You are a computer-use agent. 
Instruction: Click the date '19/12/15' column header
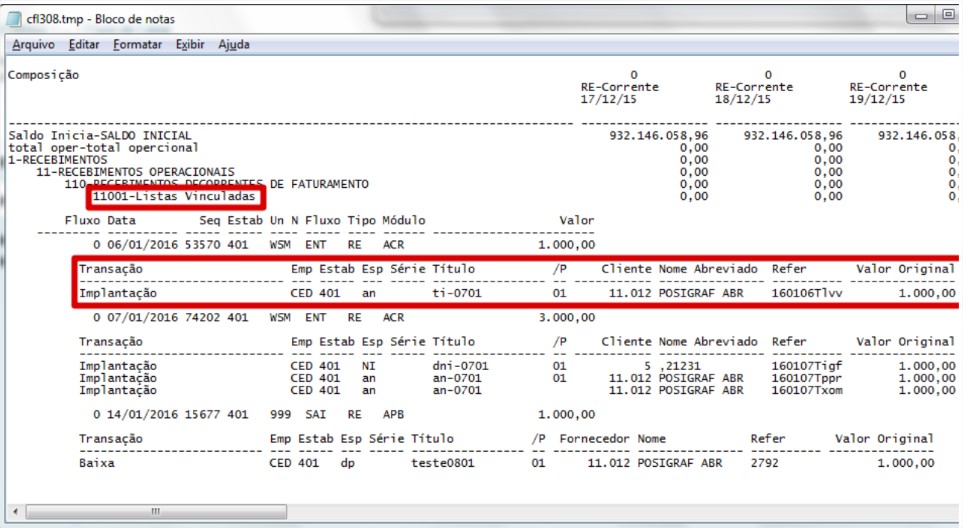pyautogui.click(x=877, y=99)
